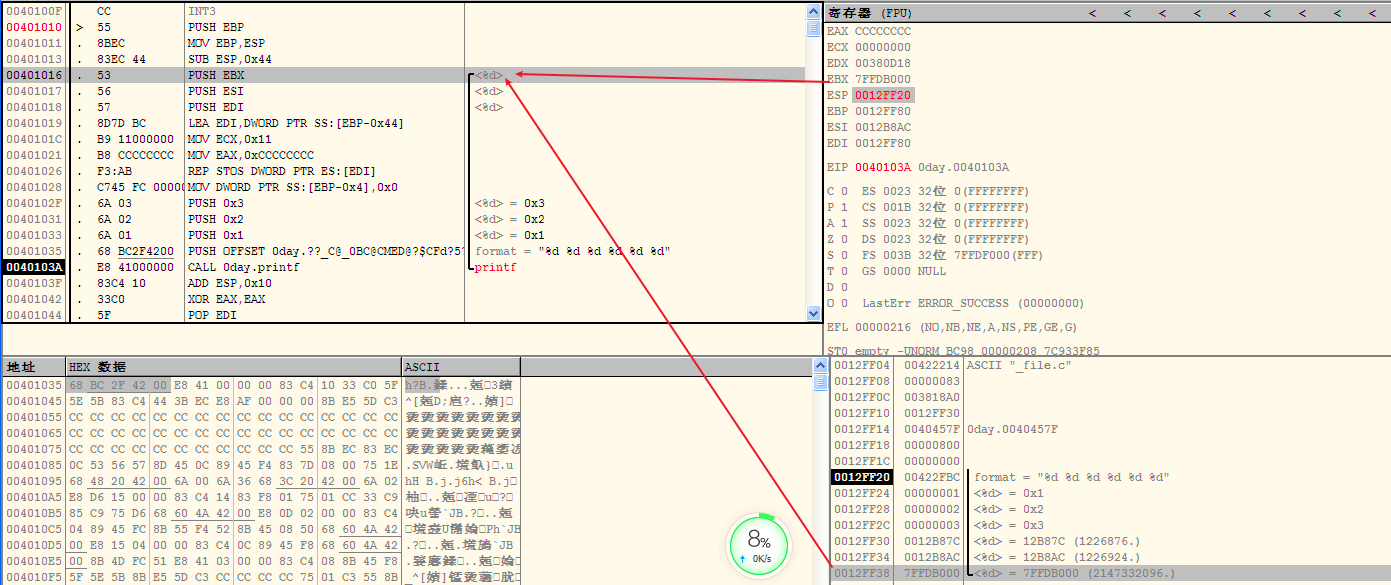
Task: Select the ECX 00000000 register
Action: 869,47
